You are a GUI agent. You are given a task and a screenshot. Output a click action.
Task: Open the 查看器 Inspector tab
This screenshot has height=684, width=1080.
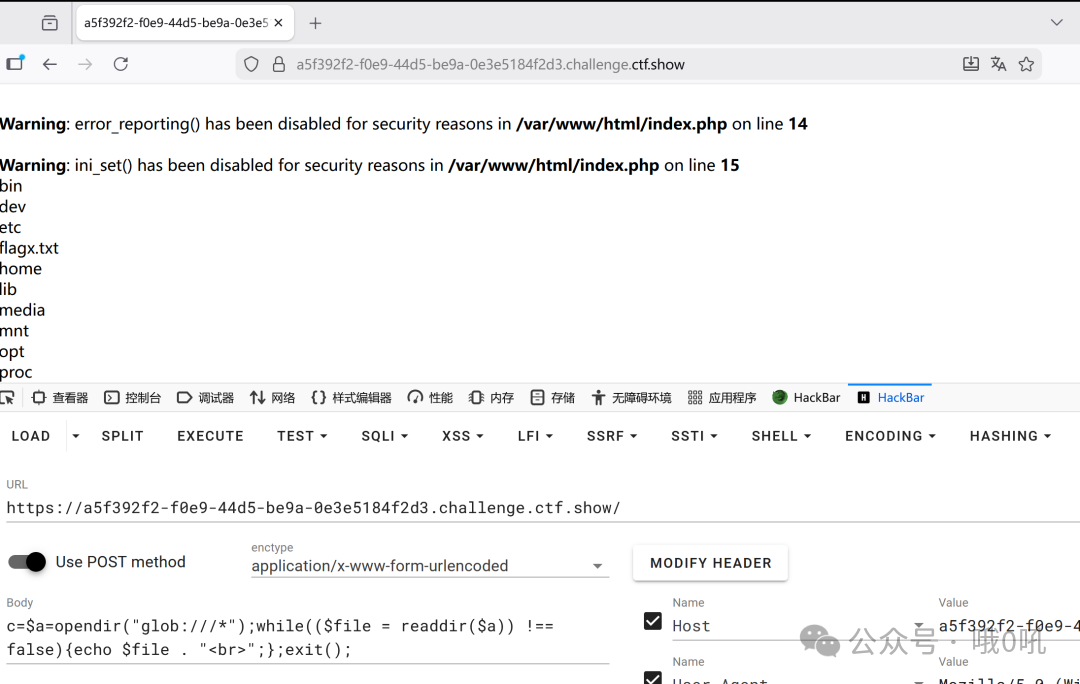point(60,397)
